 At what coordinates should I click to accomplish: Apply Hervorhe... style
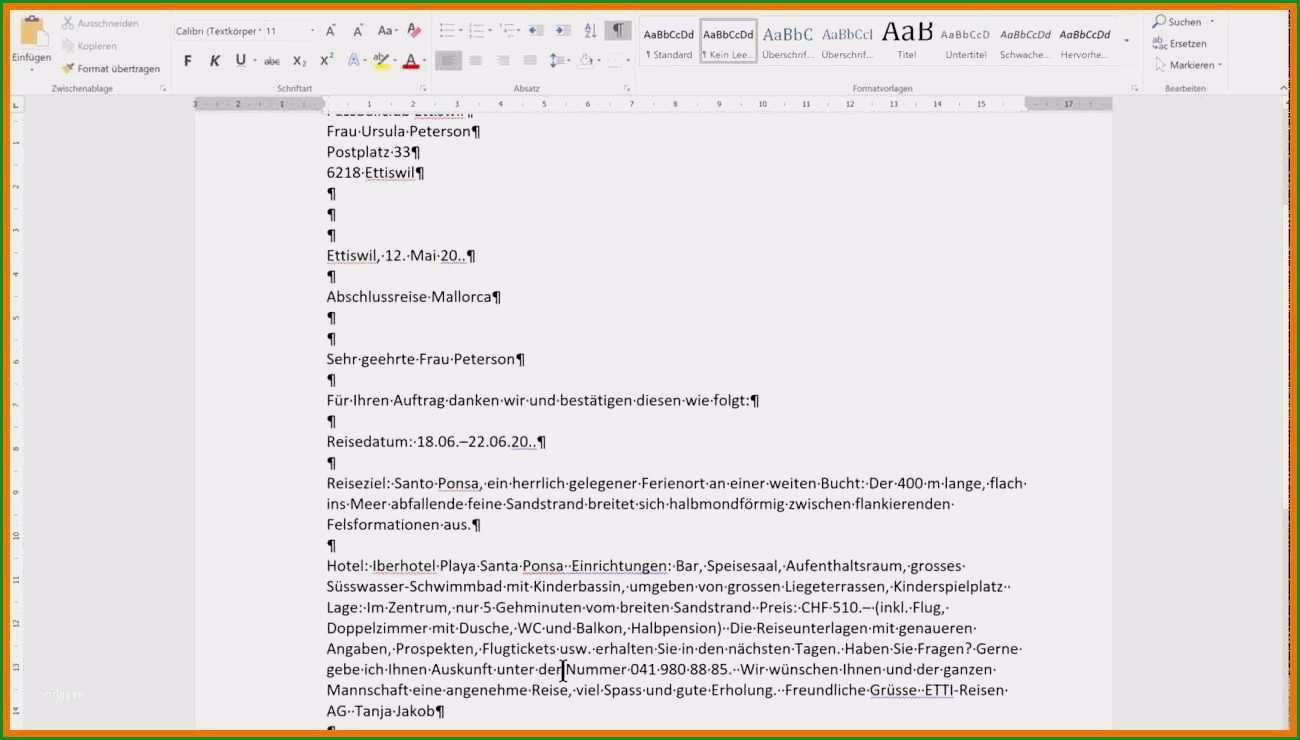click(1085, 41)
